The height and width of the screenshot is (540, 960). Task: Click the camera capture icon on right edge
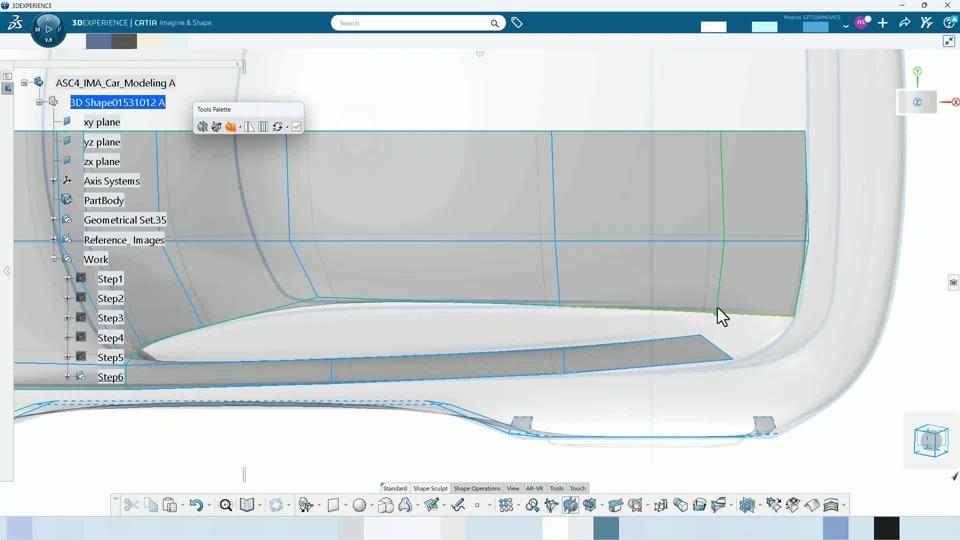click(x=953, y=282)
